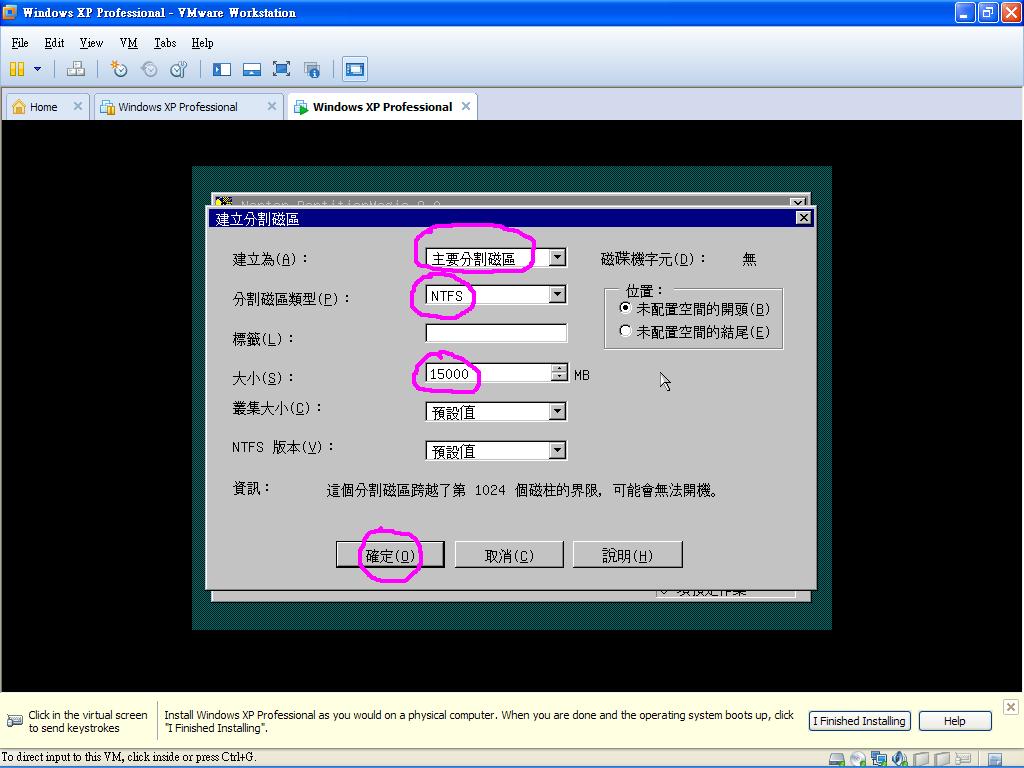
Task: Close the Home tab
Action: pyautogui.click(x=78, y=106)
